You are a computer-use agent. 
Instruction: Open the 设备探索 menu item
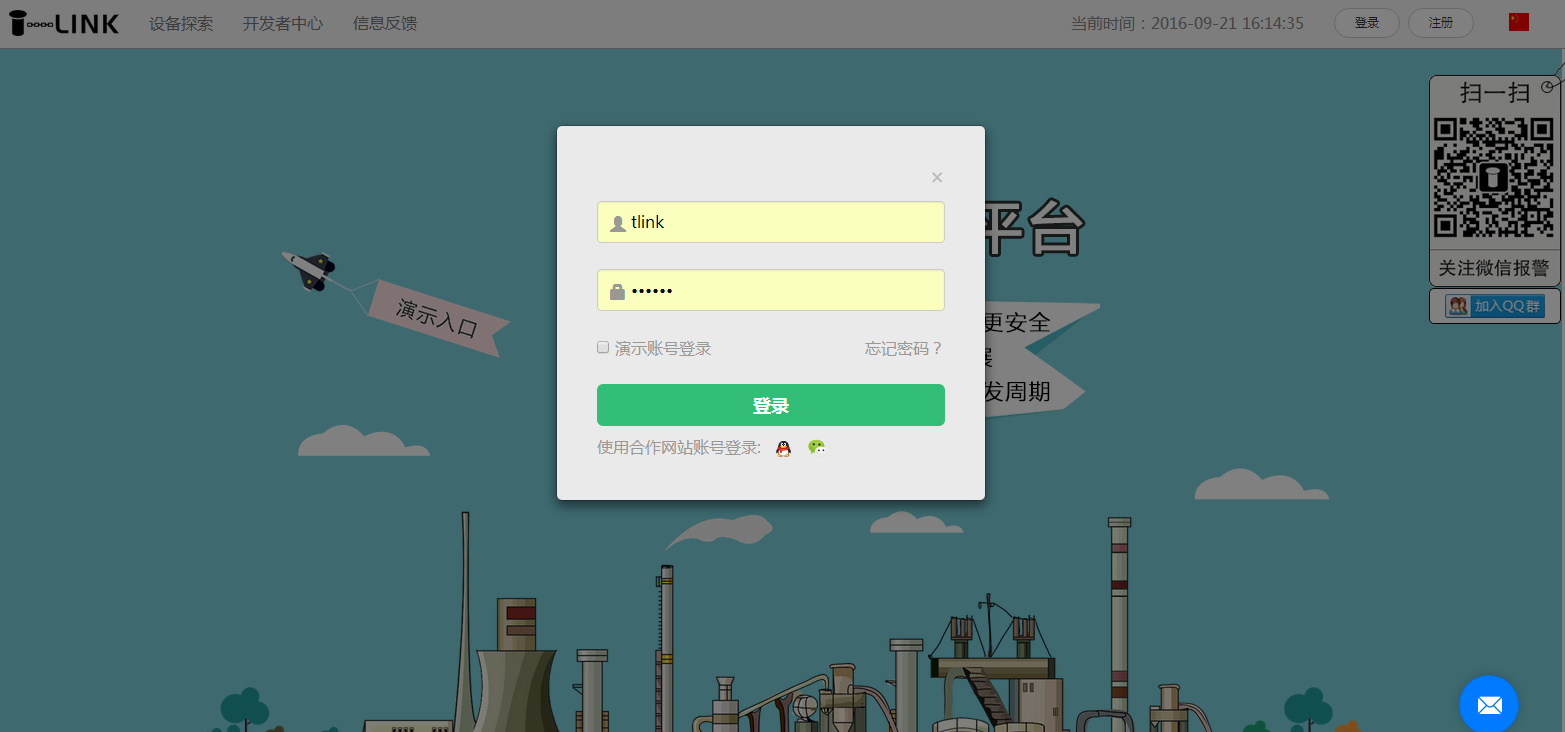pyautogui.click(x=181, y=23)
